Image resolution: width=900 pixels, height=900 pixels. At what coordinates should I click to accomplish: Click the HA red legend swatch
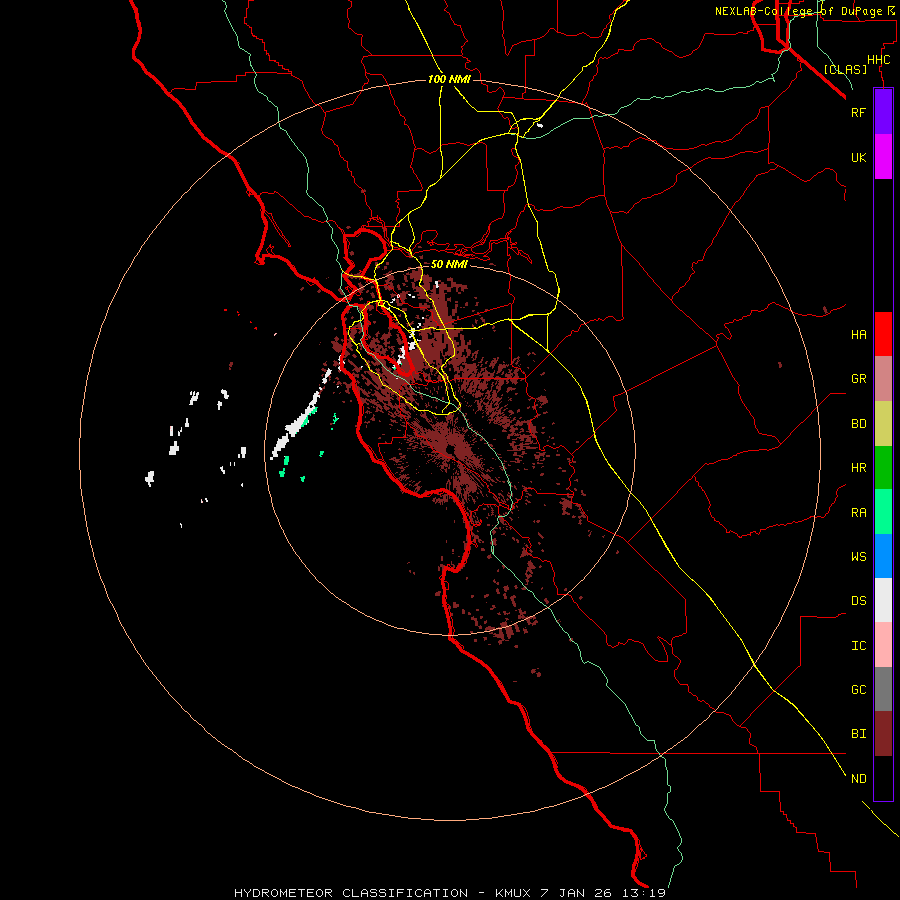(x=883, y=334)
